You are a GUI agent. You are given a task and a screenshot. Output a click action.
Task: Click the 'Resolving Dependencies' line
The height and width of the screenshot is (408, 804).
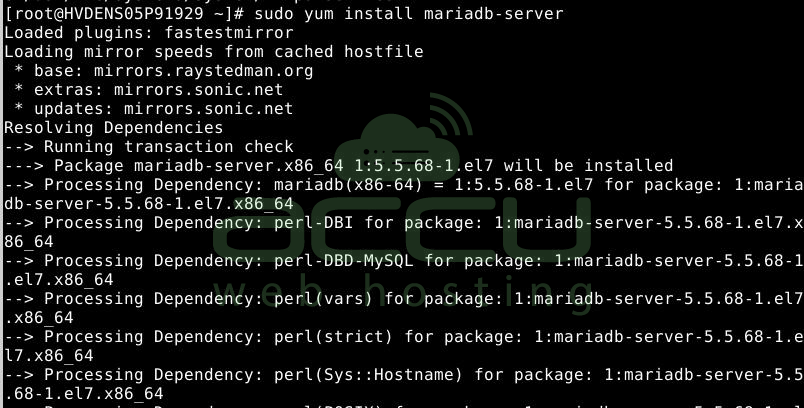pos(114,128)
